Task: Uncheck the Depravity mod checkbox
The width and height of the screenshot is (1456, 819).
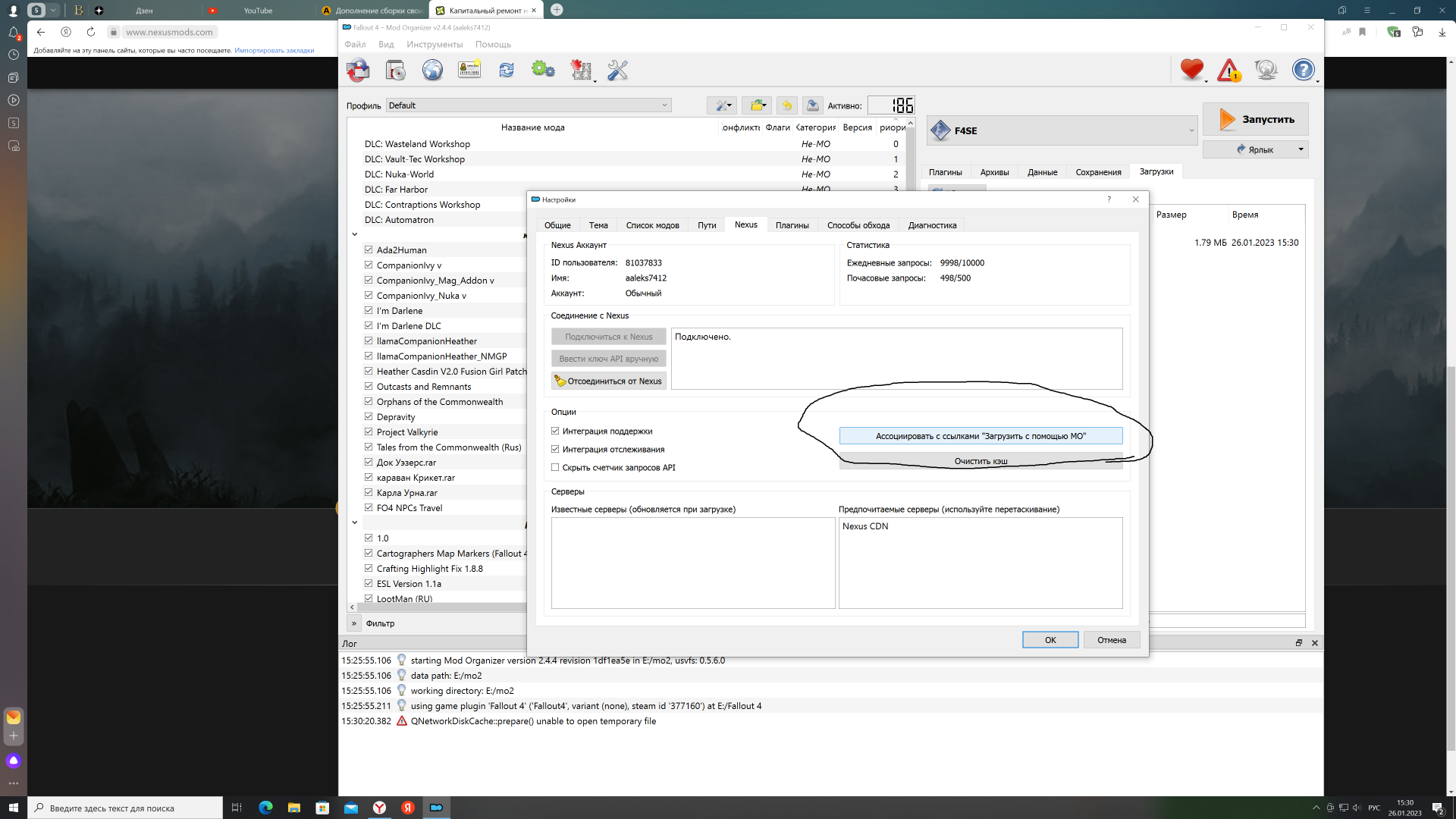Action: click(369, 416)
